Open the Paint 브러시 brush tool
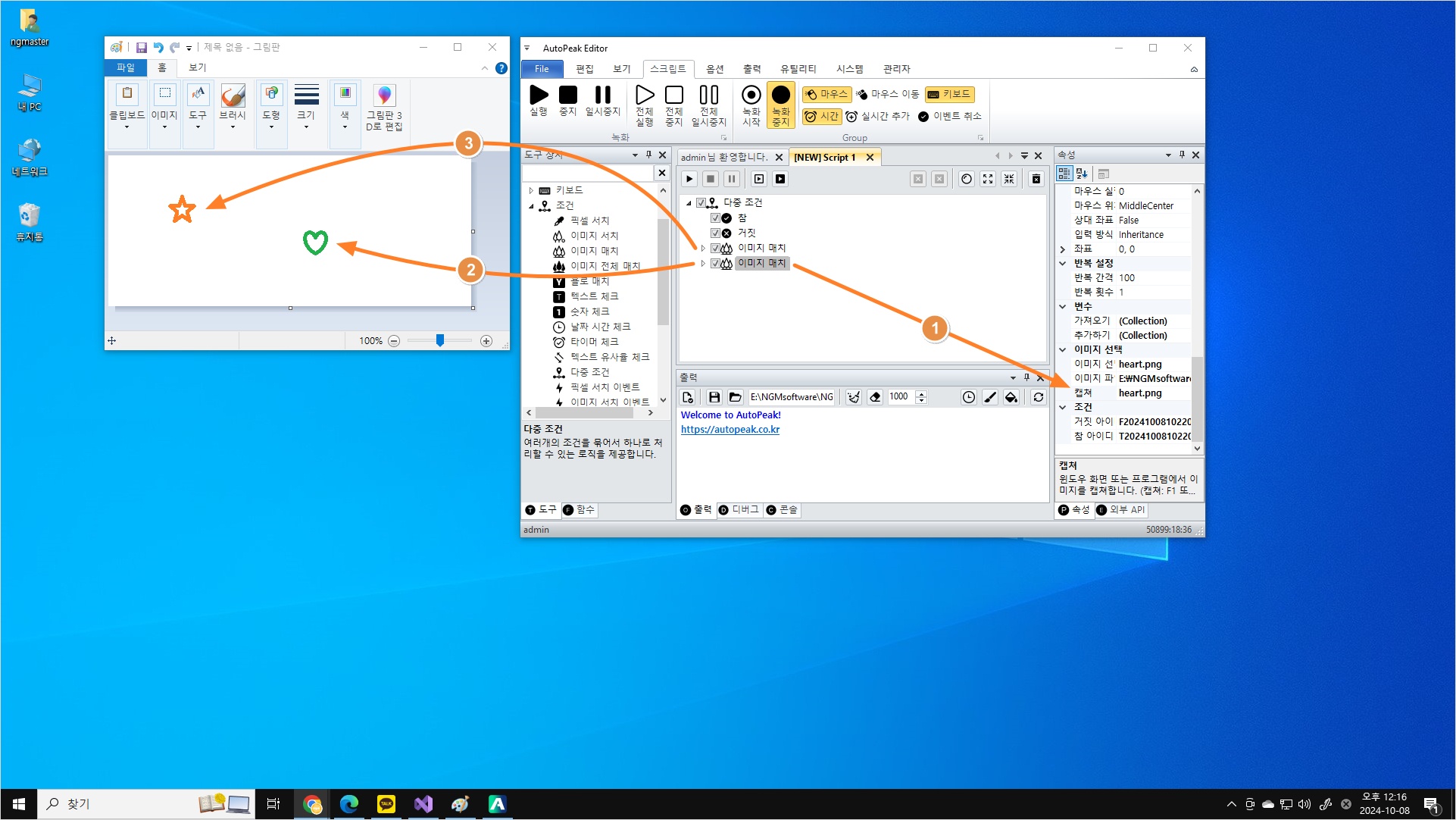 click(233, 96)
